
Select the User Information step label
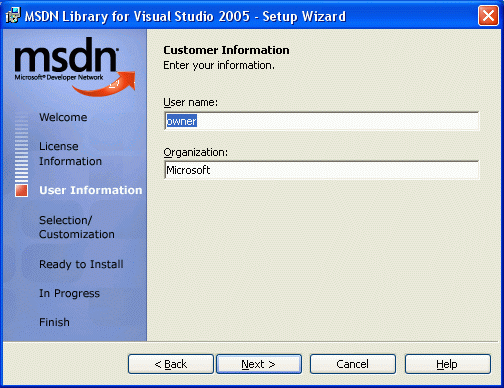[x=91, y=190]
